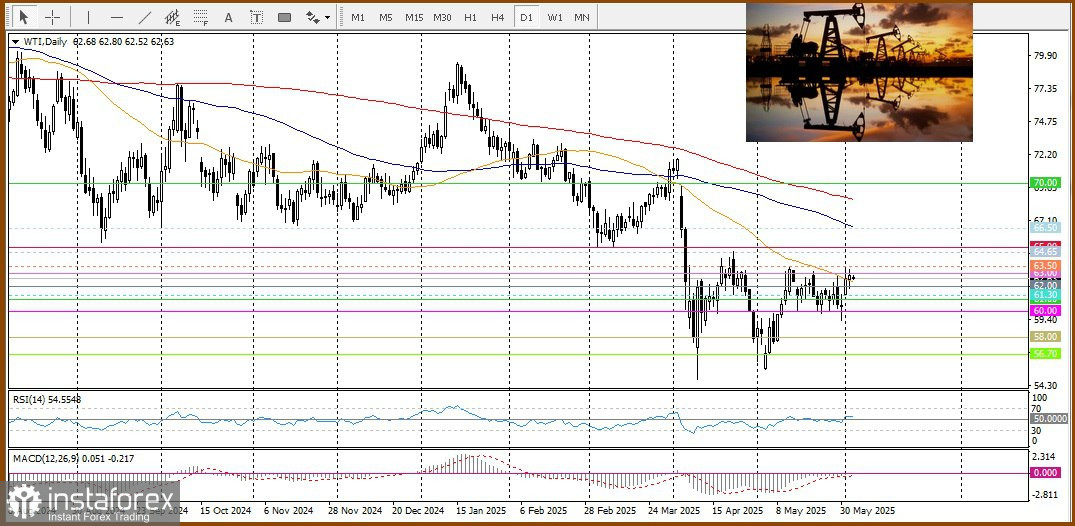Click the 62.00 price level tag
The height and width of the screenshot is (526, 1075).
[x=1045, y=285]
